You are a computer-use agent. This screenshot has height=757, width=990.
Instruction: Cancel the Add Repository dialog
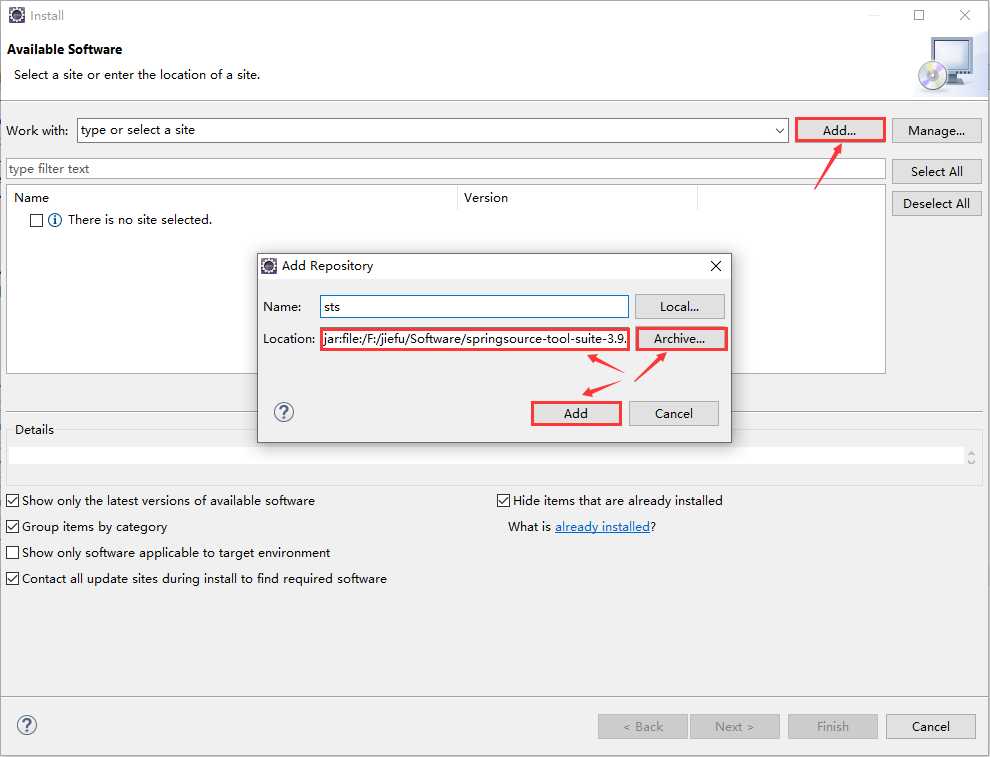click(674, 414)
